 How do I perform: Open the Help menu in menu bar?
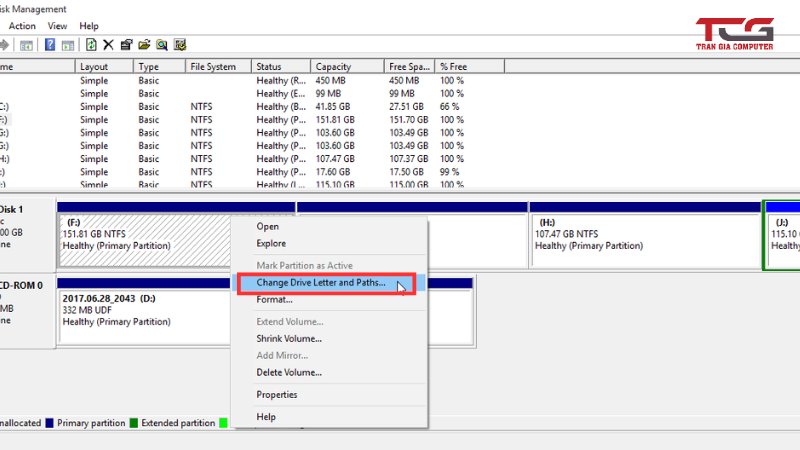(x=89, y=26)
